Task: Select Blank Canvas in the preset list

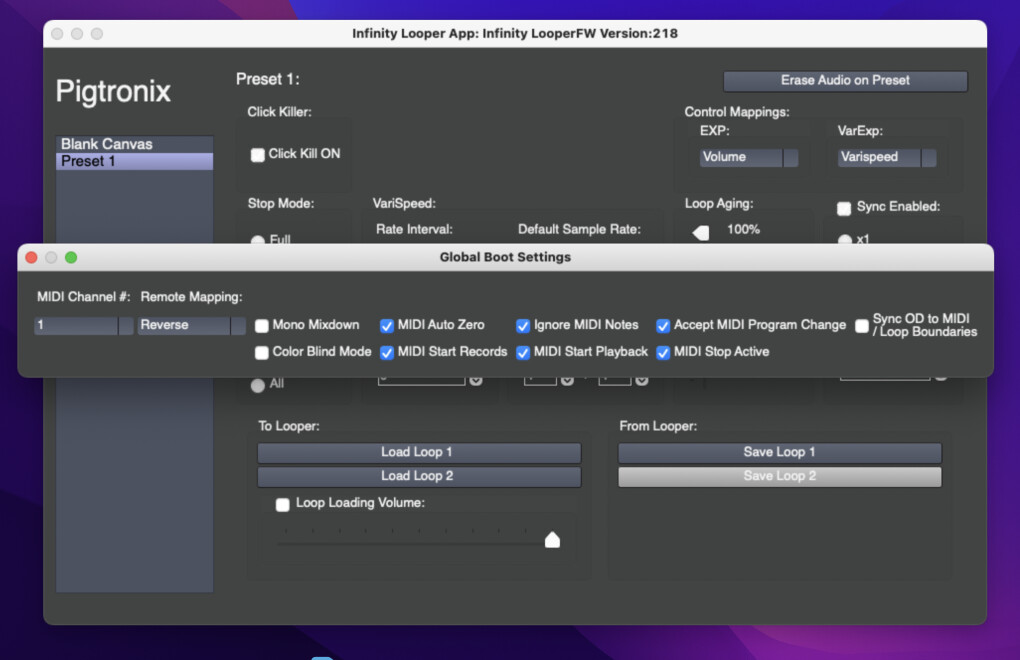Action: pos(135,144)
